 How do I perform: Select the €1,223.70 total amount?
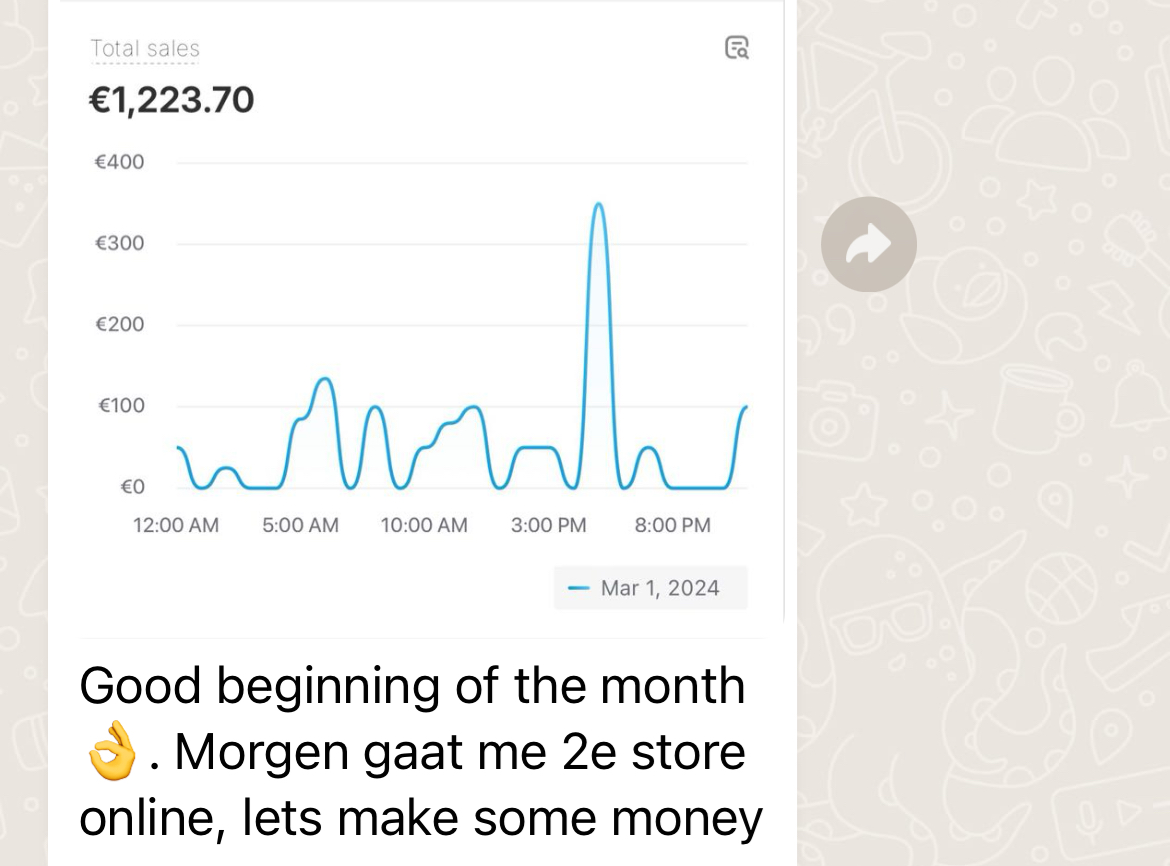[172, 100]
